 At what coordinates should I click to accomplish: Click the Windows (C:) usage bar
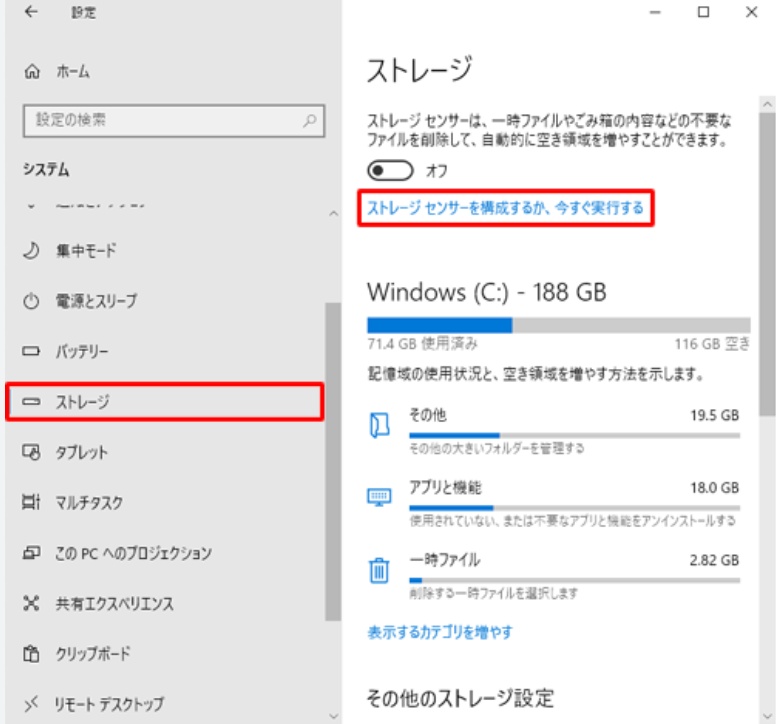tap(559, 325)
